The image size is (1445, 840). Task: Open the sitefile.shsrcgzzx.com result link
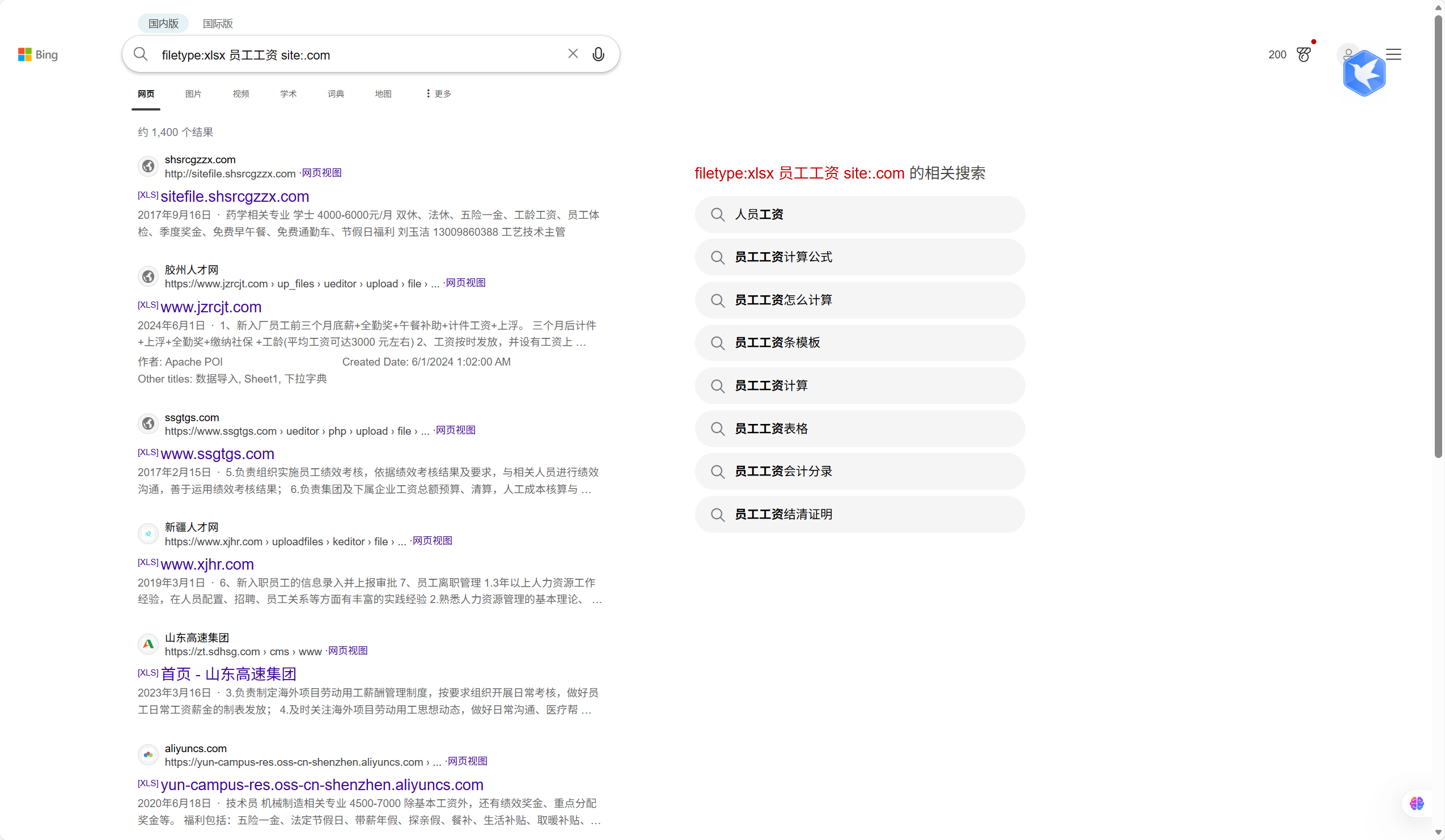[235, 197]
